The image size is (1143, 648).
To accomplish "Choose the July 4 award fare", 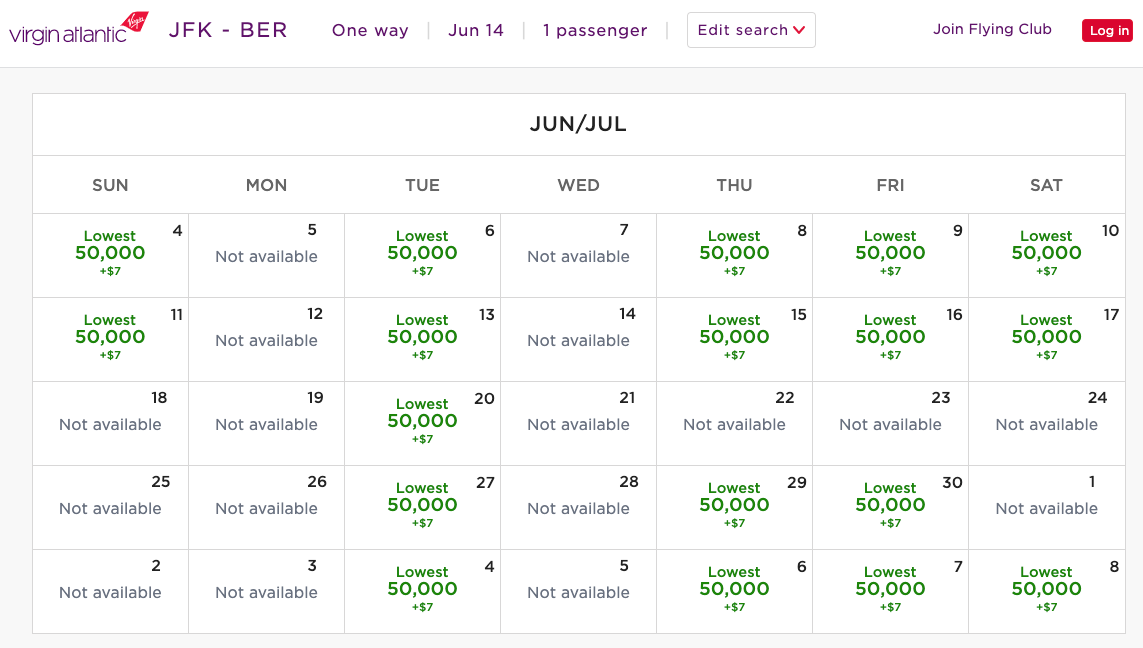I will tap(422, 591).
